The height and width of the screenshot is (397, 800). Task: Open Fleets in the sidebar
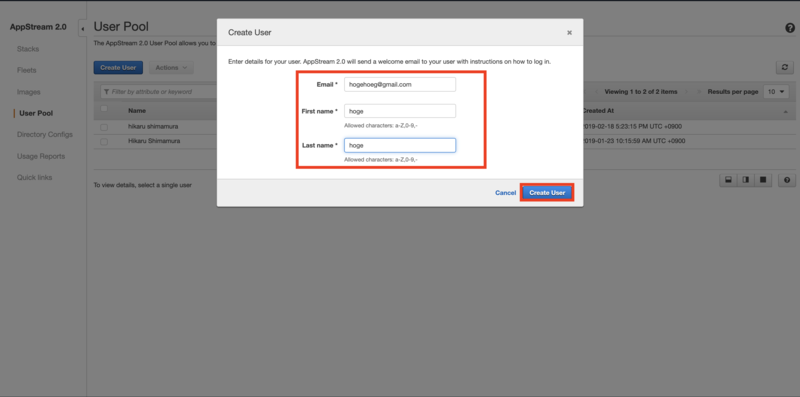[x=27, y=70]
